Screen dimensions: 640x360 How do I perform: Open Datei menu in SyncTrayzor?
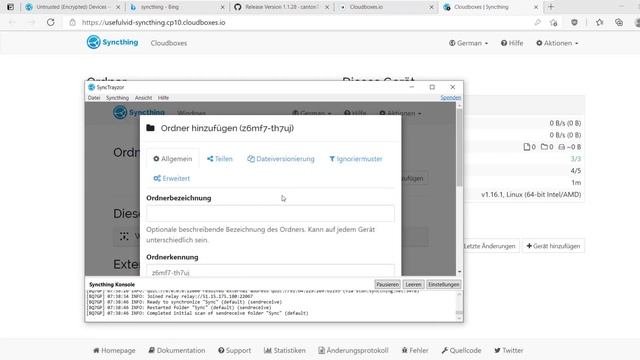coord(94,98)
